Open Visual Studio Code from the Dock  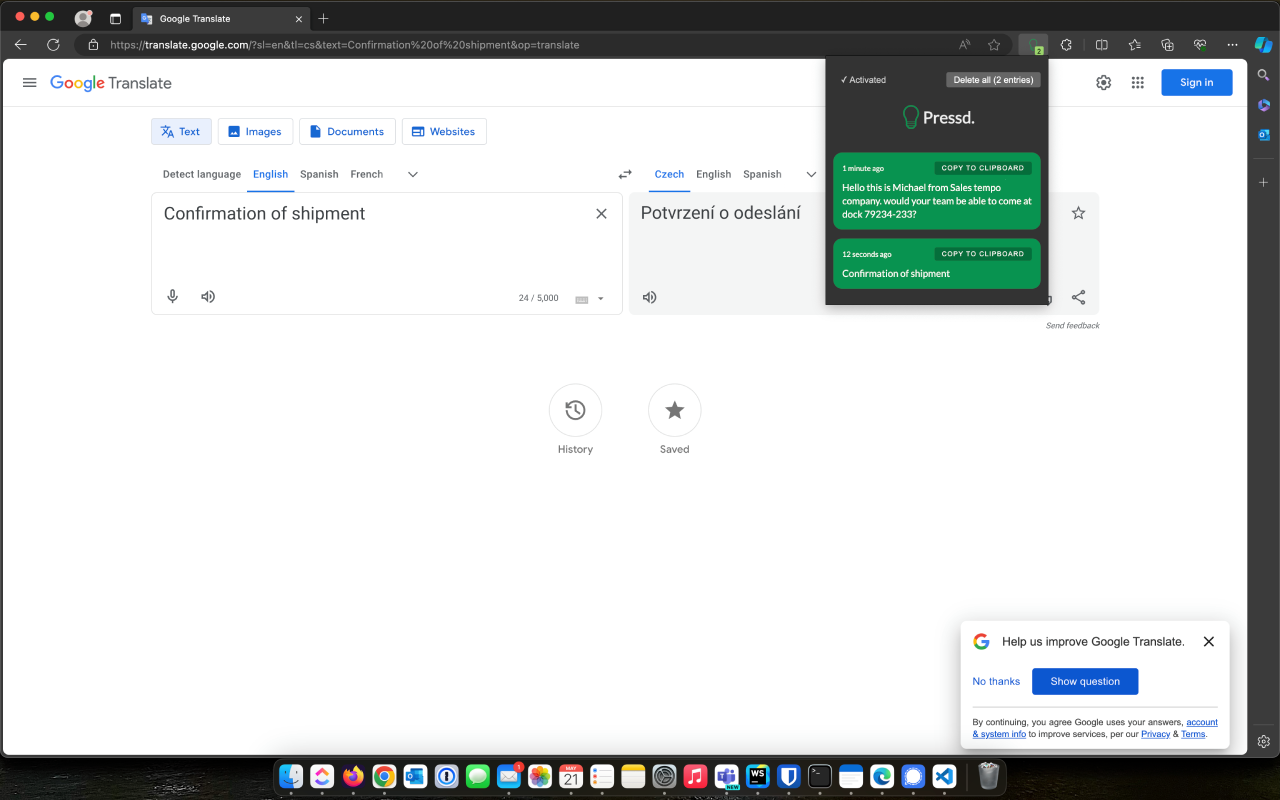[944, 776]
